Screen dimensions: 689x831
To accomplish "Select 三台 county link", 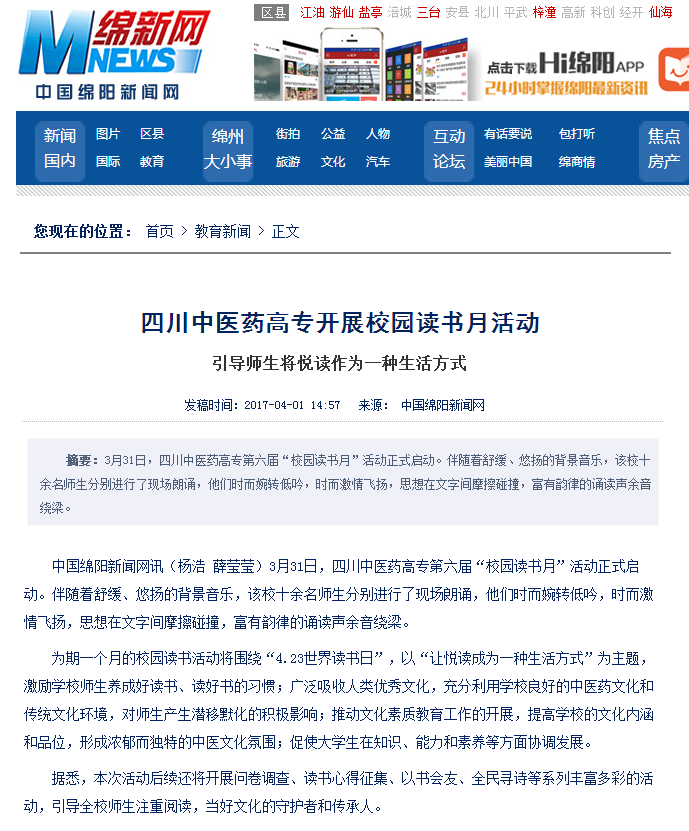I will pyautogui.click(x=429, y=12).
